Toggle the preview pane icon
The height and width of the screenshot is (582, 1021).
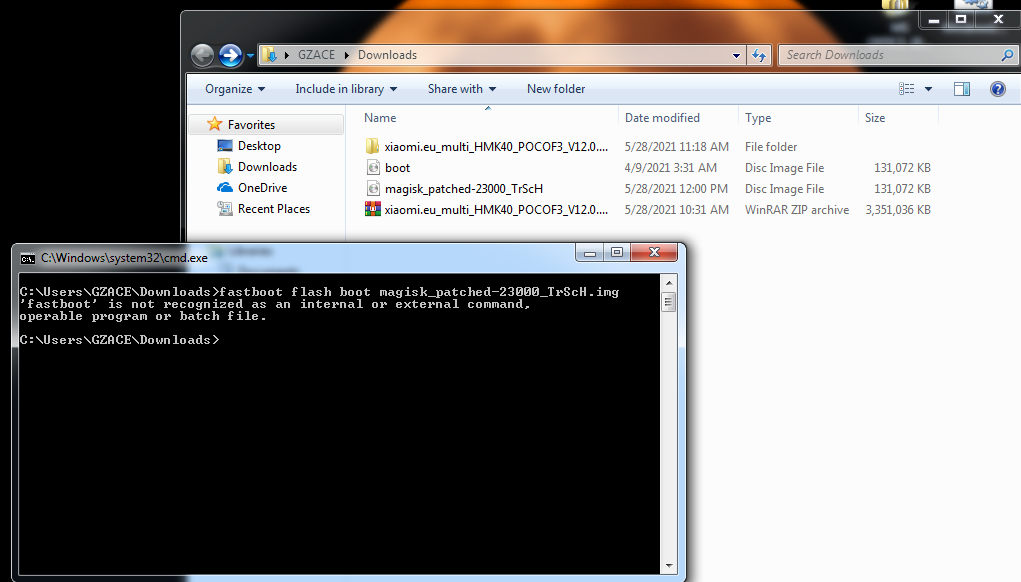[x=962, y=89]
